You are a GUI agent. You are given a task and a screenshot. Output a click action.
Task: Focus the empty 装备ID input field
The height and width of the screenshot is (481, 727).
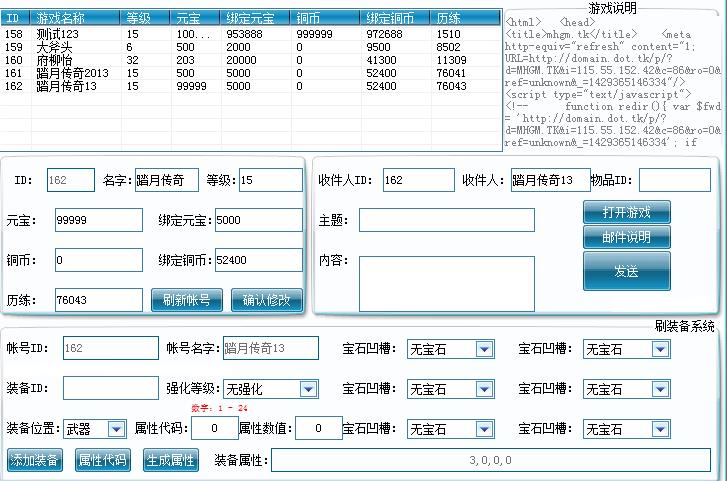[111, 388]
